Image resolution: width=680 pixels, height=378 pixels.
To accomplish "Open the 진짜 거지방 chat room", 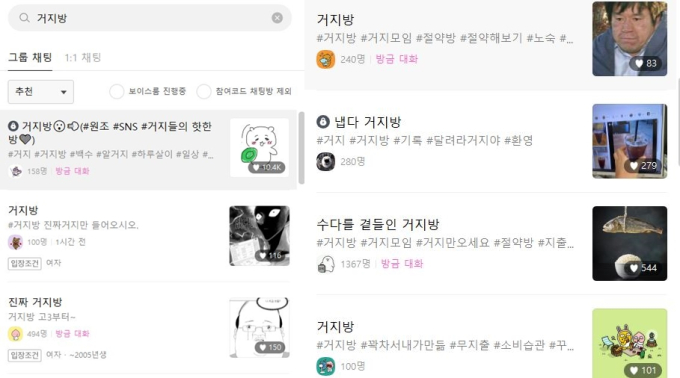I will (x=148, y=328).
